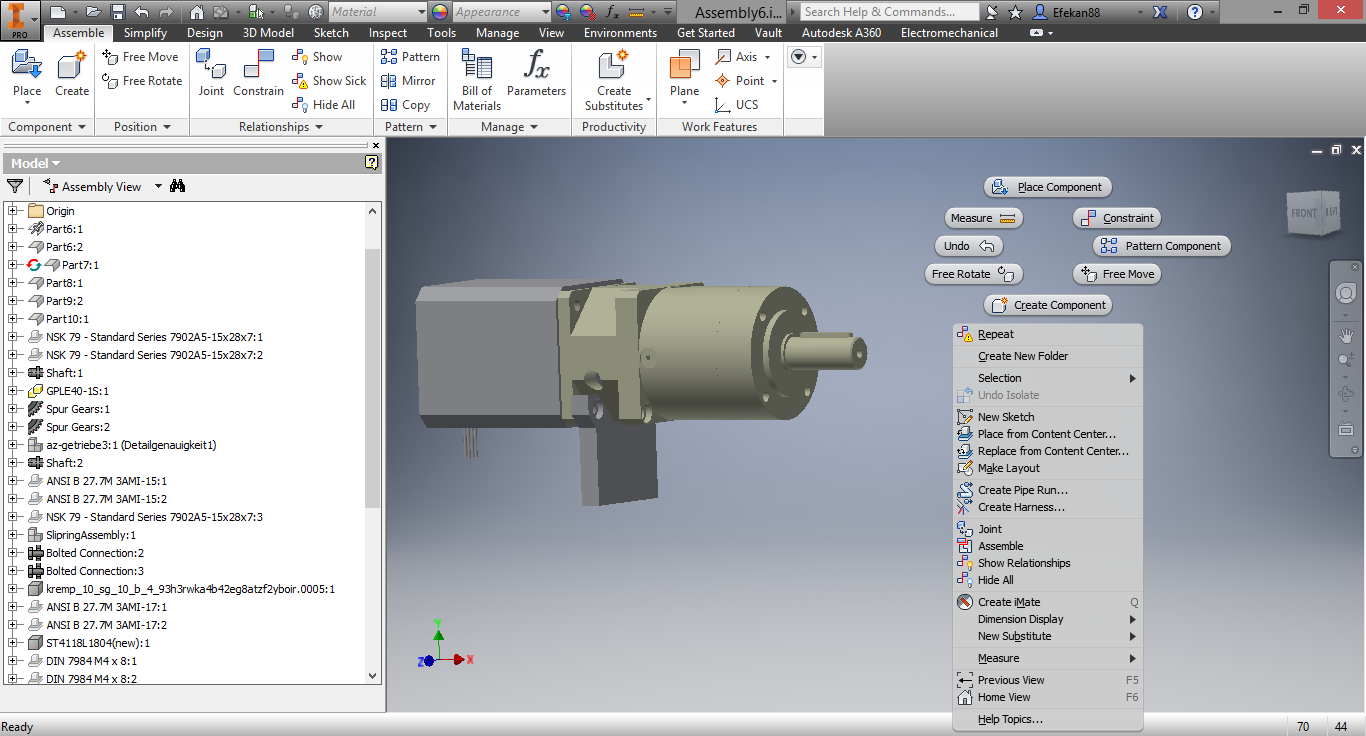Click the ViewCube FRONT face
The height and width of the screenshot is (736, 1366).
point(1303,214)
